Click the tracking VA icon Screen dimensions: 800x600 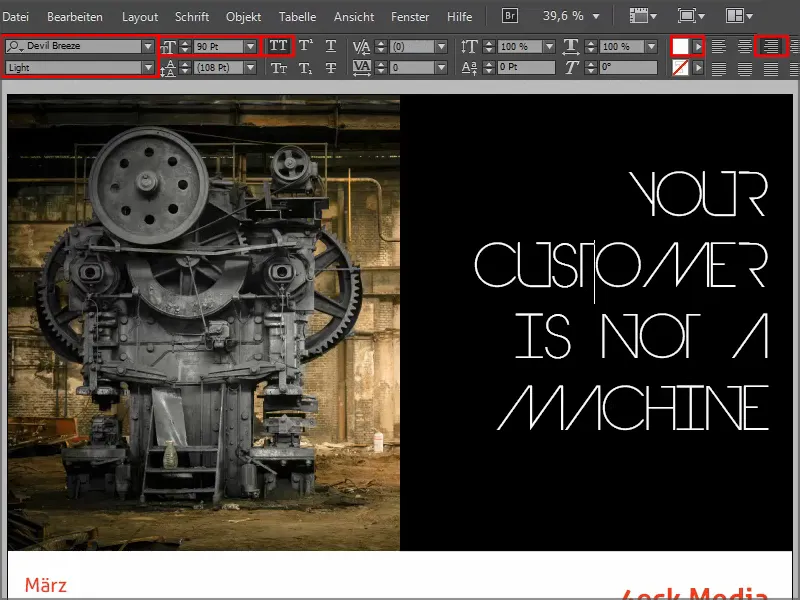pyautogui.click(x=361, y=67)
